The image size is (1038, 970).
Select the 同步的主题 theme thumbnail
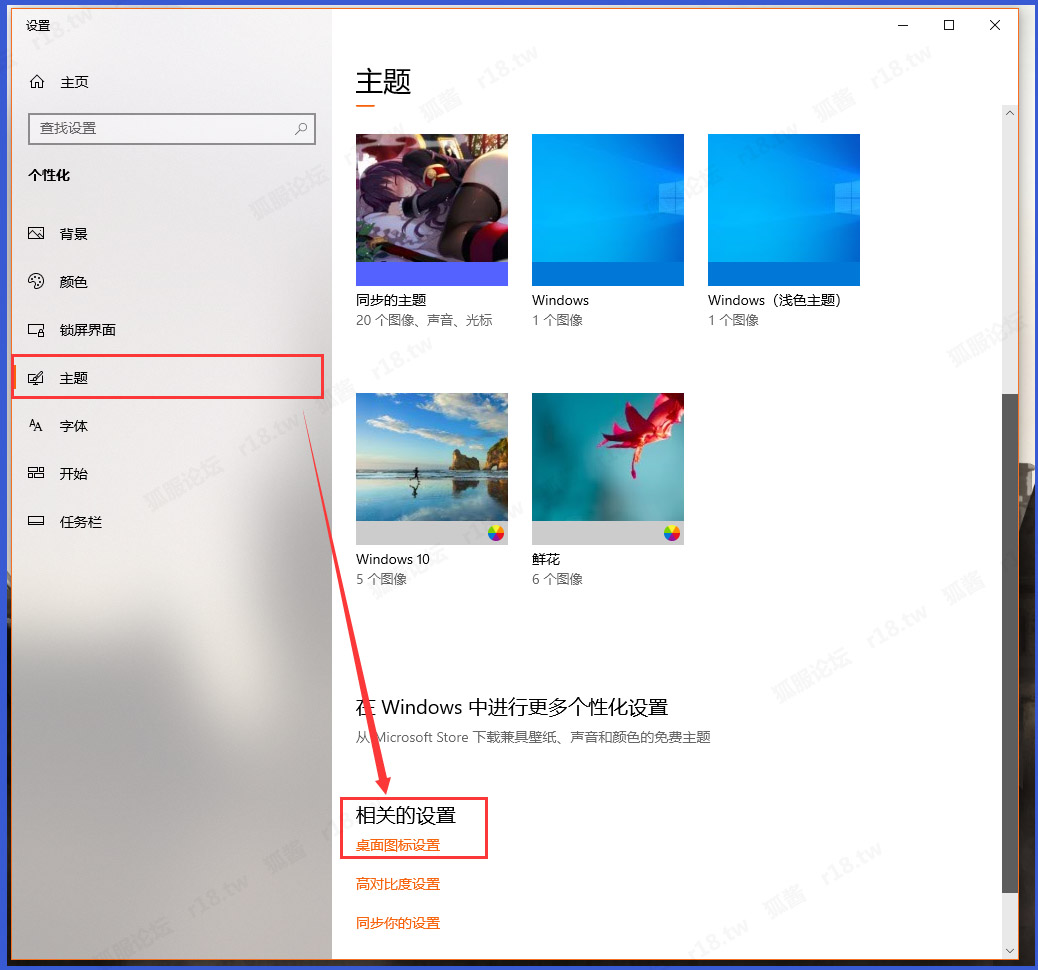click(432, 210)
